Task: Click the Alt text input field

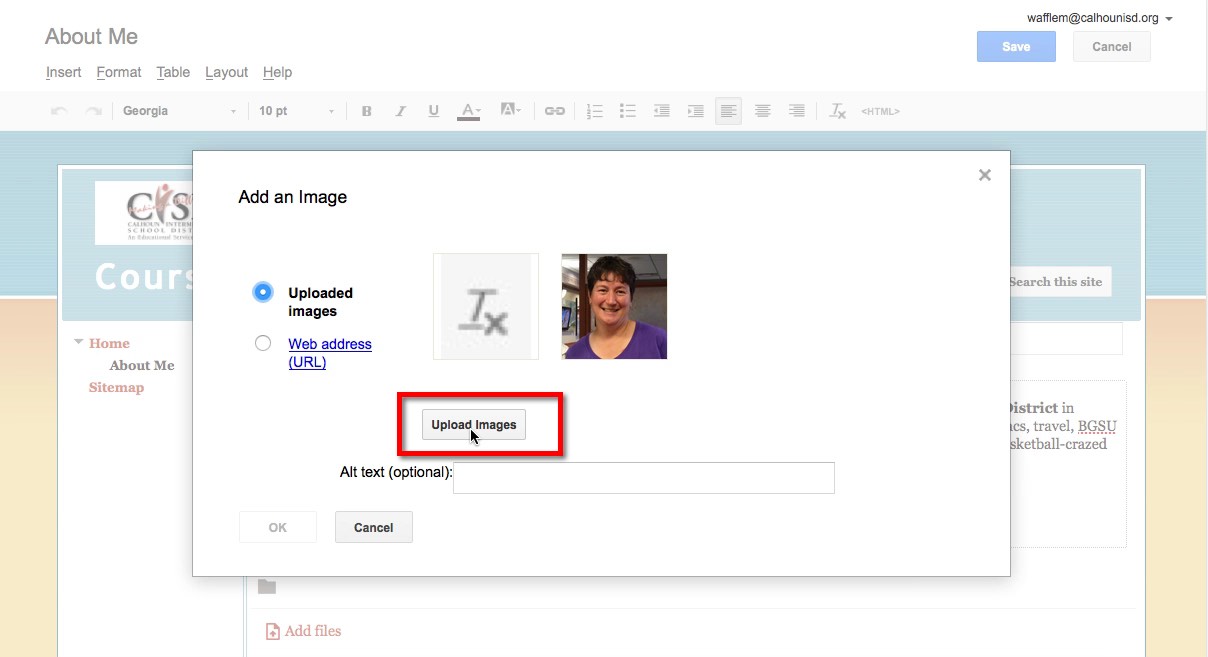Action: pyautogui.click(x=643, y=477)
